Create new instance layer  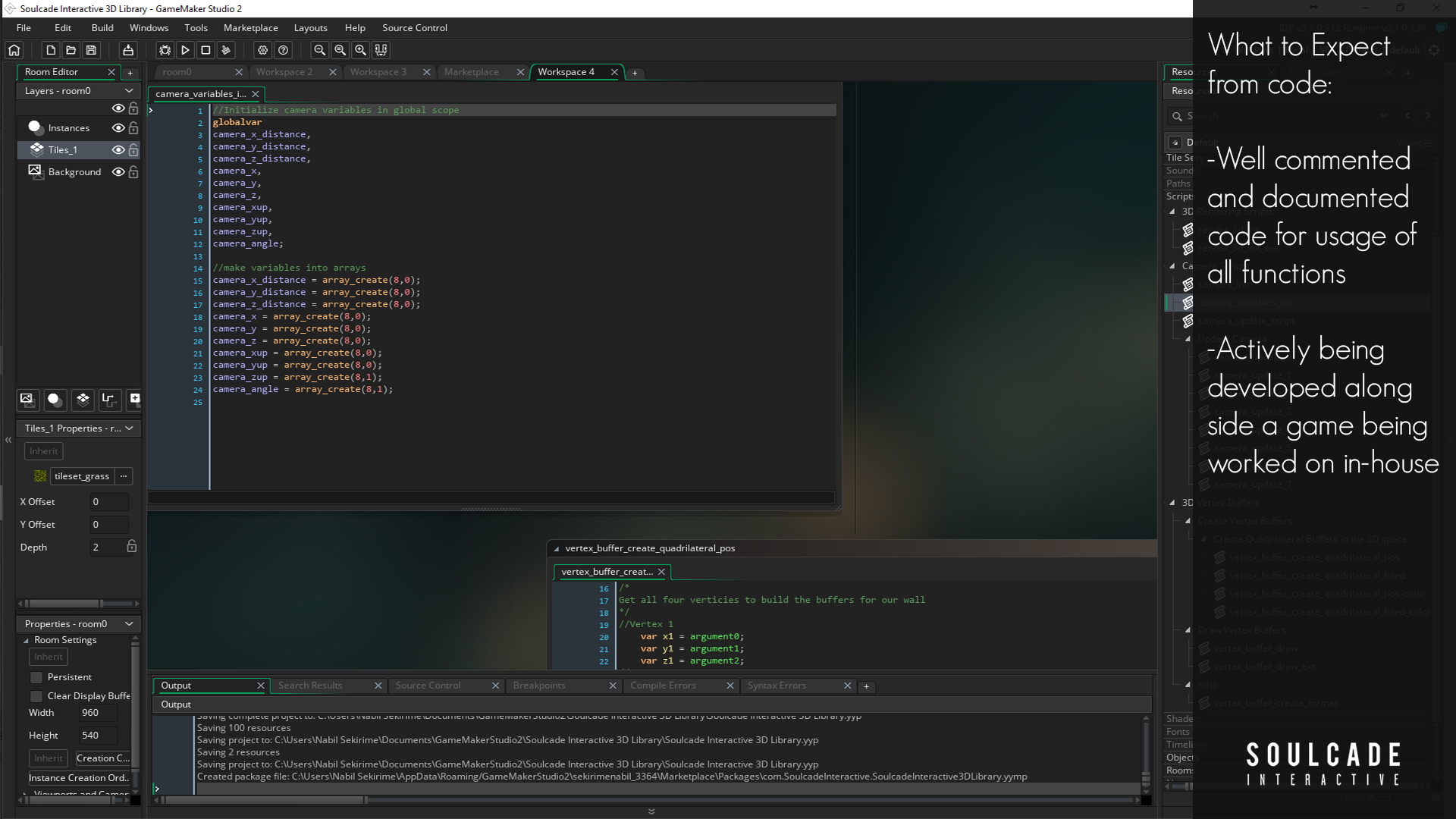(x=55, y=399)
